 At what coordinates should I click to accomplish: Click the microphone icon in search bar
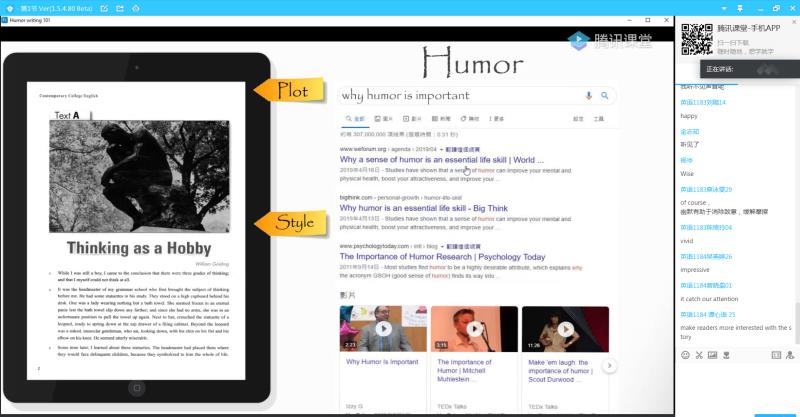[x=589, y=95]
